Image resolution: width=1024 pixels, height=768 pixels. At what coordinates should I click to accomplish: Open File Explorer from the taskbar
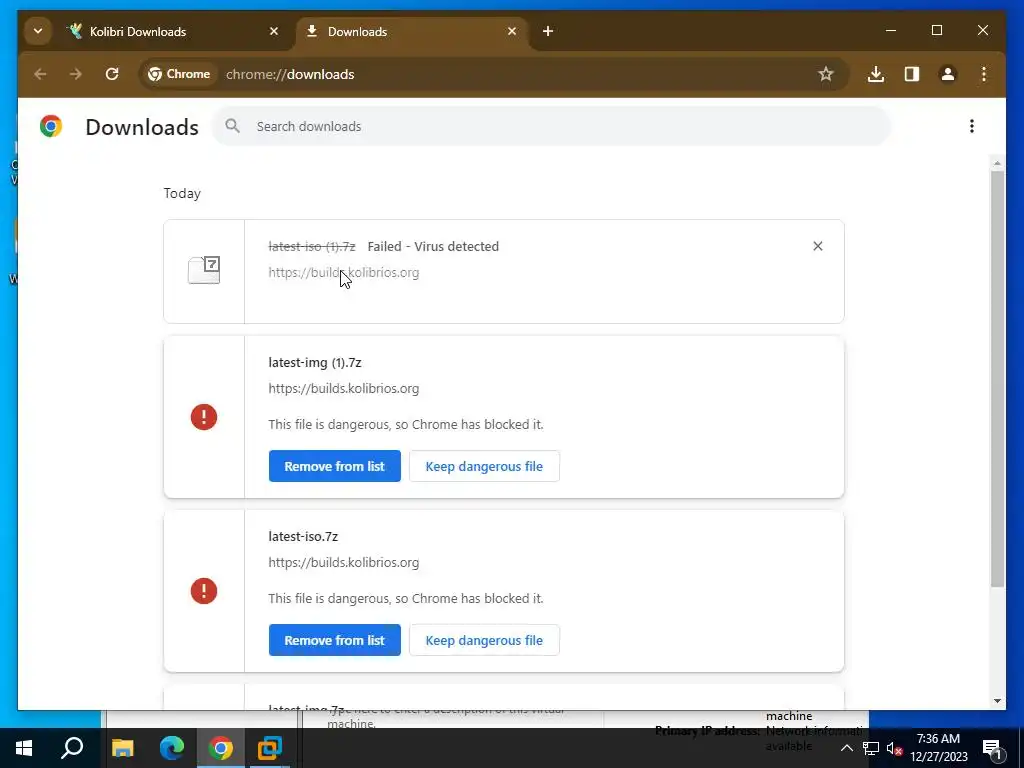pyautogui.click(x=122, y=748)
